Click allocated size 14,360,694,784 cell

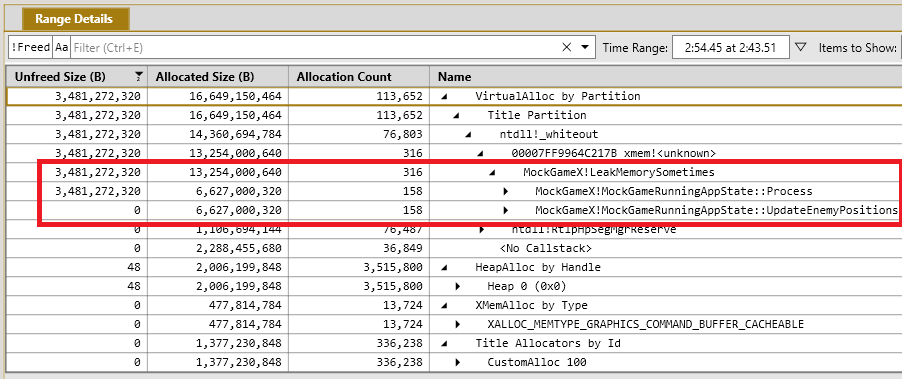click(219, 134)
